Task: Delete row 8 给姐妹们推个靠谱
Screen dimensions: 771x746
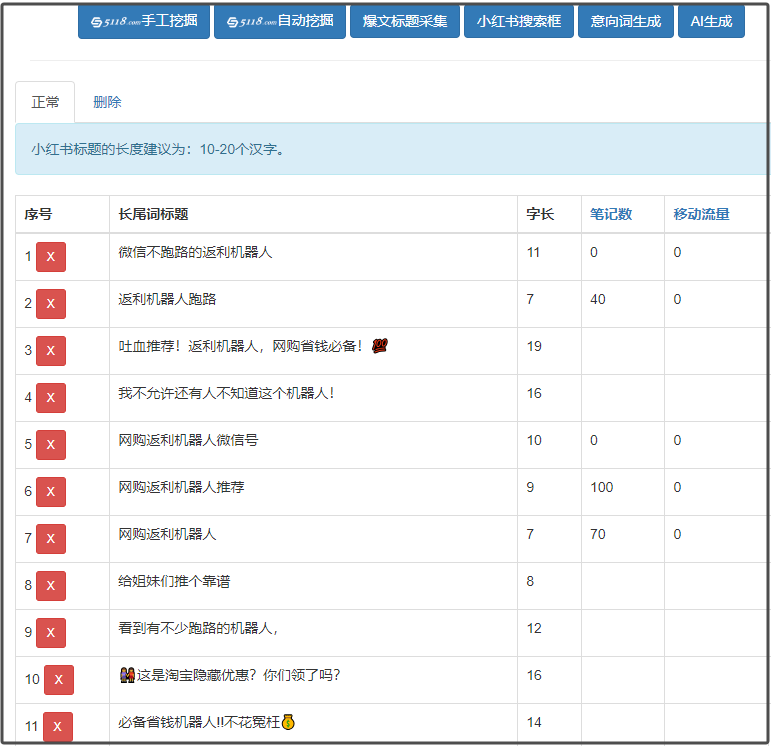Action: (51, 586)
